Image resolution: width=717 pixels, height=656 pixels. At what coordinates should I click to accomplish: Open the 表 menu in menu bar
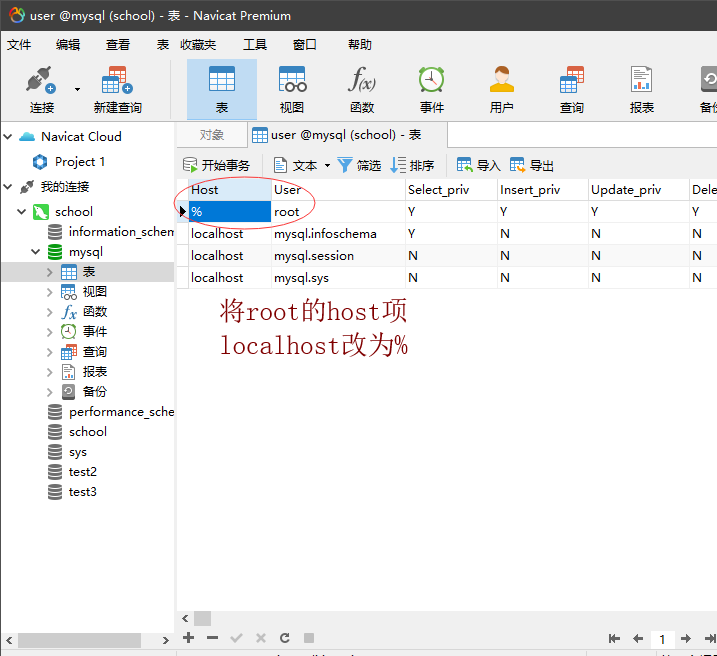pos(163,45)
